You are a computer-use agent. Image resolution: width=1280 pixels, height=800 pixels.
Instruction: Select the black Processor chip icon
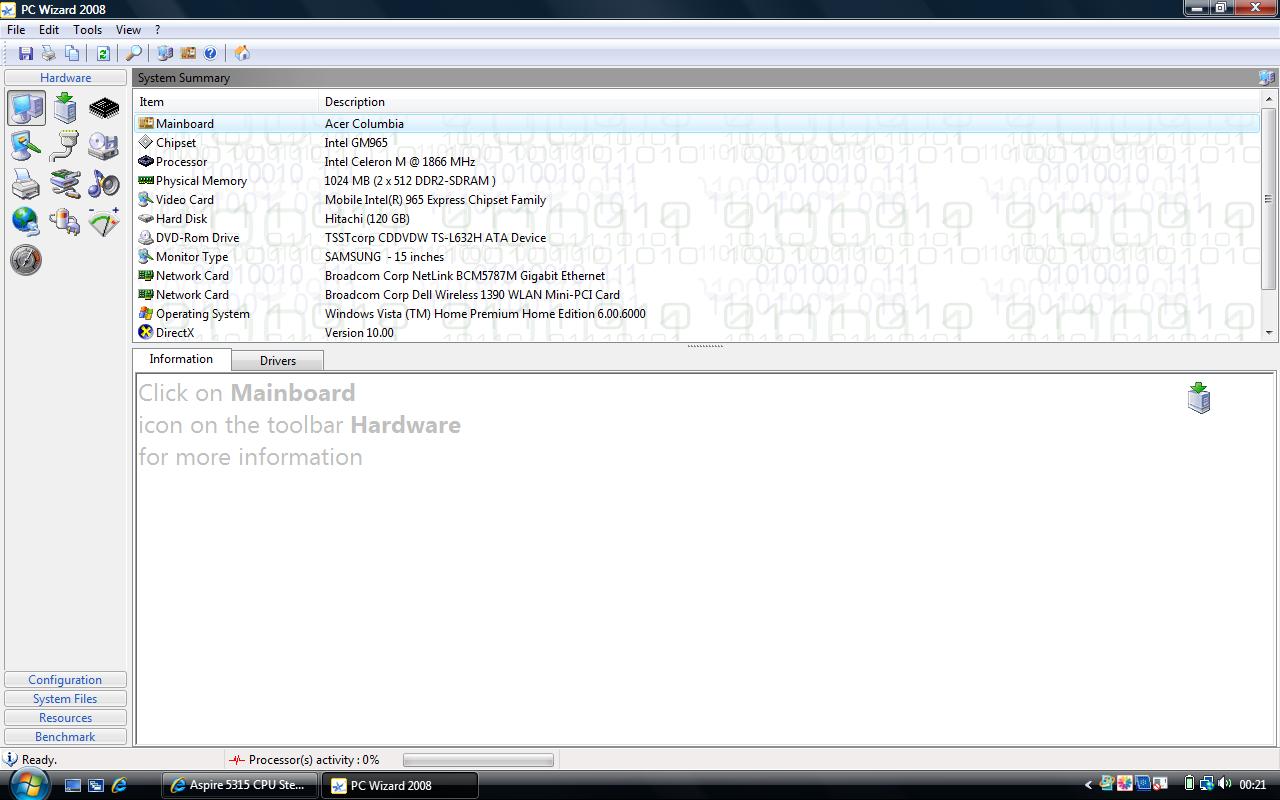point(104,108)
